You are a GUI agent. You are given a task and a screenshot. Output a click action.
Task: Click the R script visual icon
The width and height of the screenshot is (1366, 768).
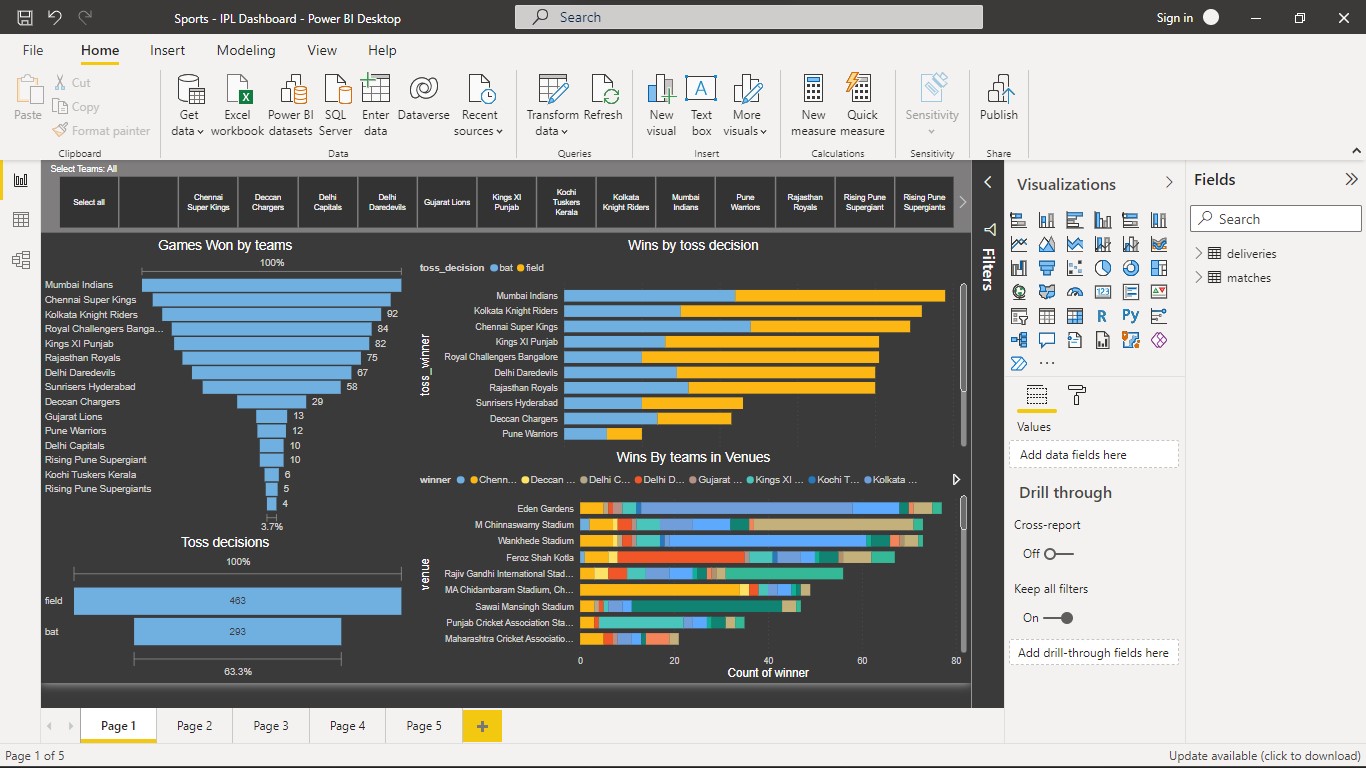[x=1103, y=316]
